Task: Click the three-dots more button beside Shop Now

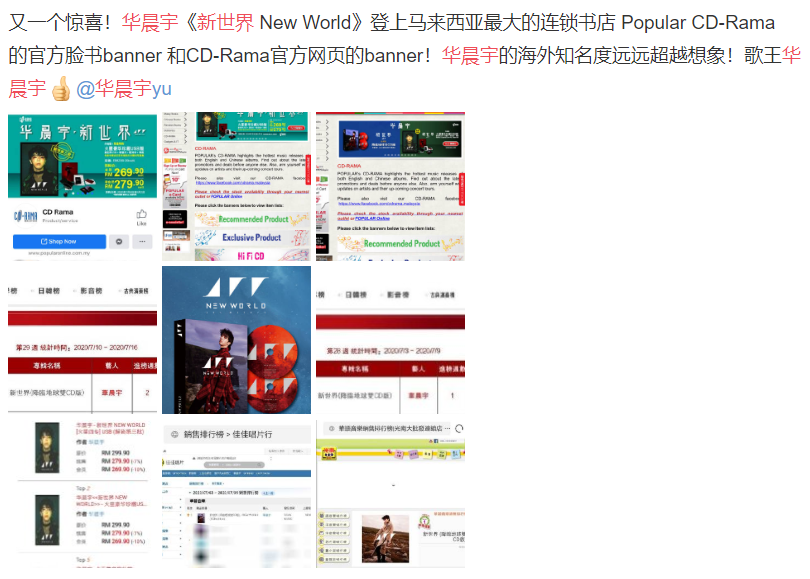Action: [142, 241]
